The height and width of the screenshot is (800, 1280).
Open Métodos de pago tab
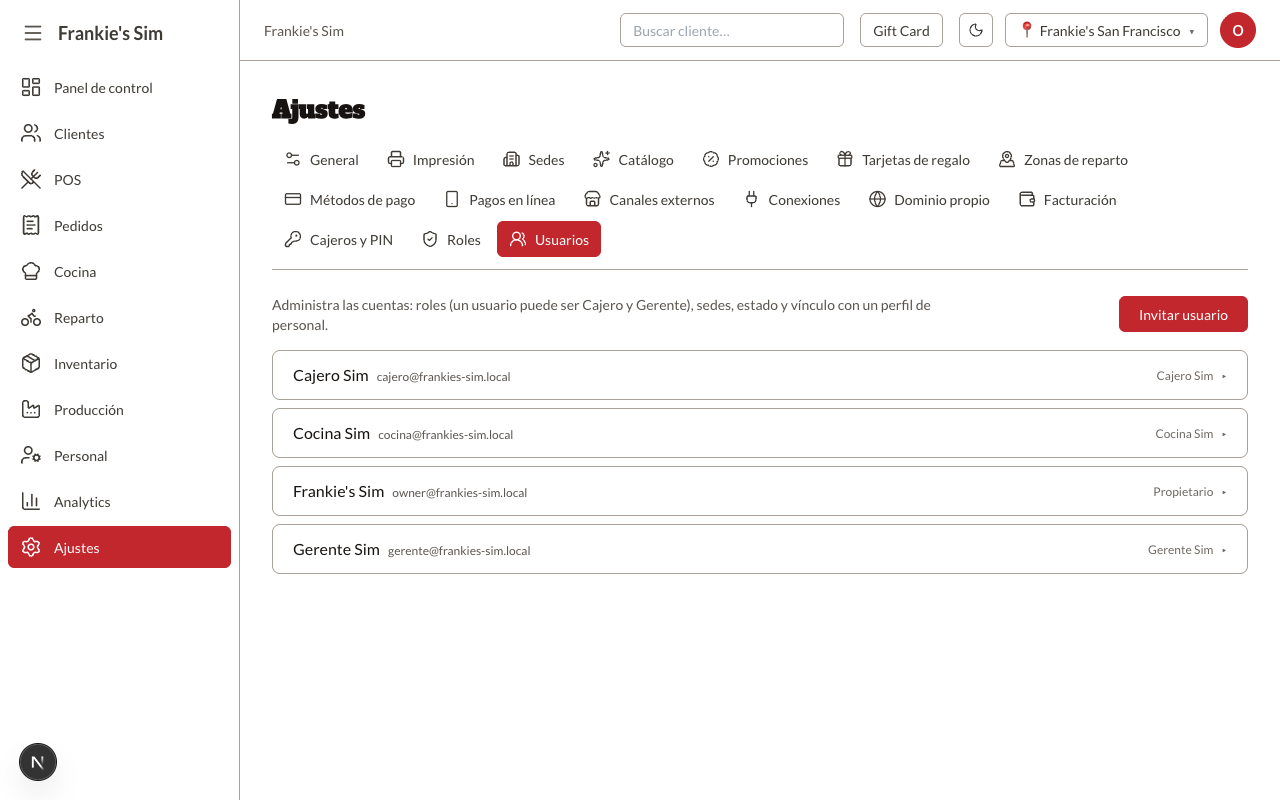[349, 200]
